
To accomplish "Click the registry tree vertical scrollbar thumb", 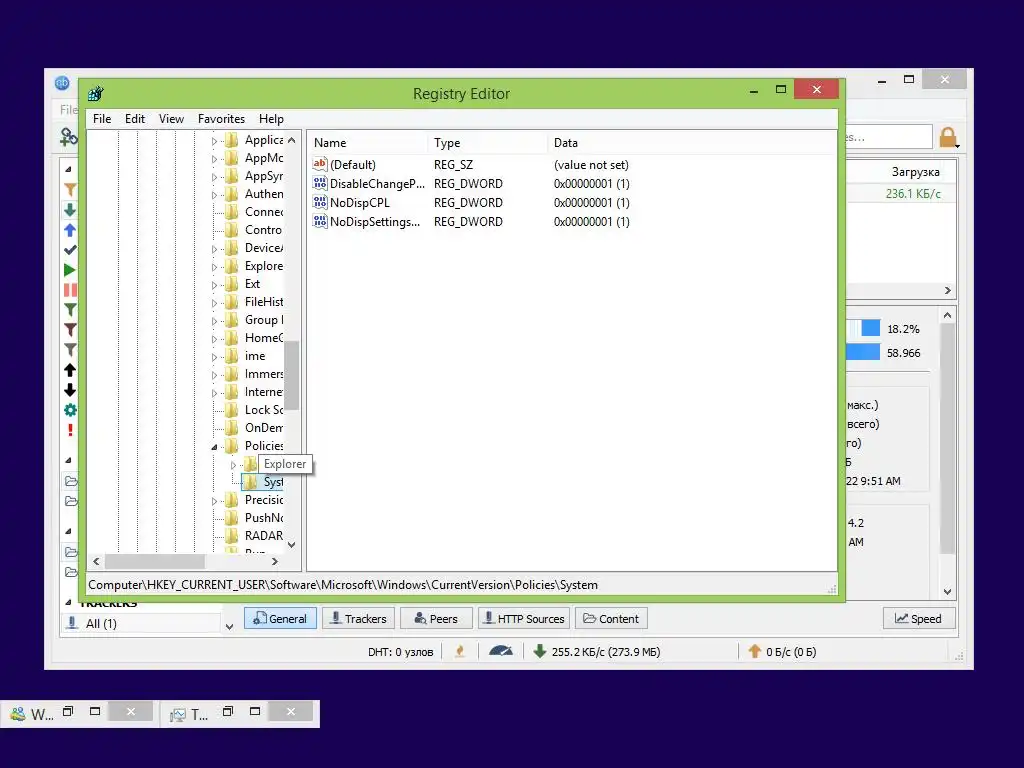I will point(291,375).
